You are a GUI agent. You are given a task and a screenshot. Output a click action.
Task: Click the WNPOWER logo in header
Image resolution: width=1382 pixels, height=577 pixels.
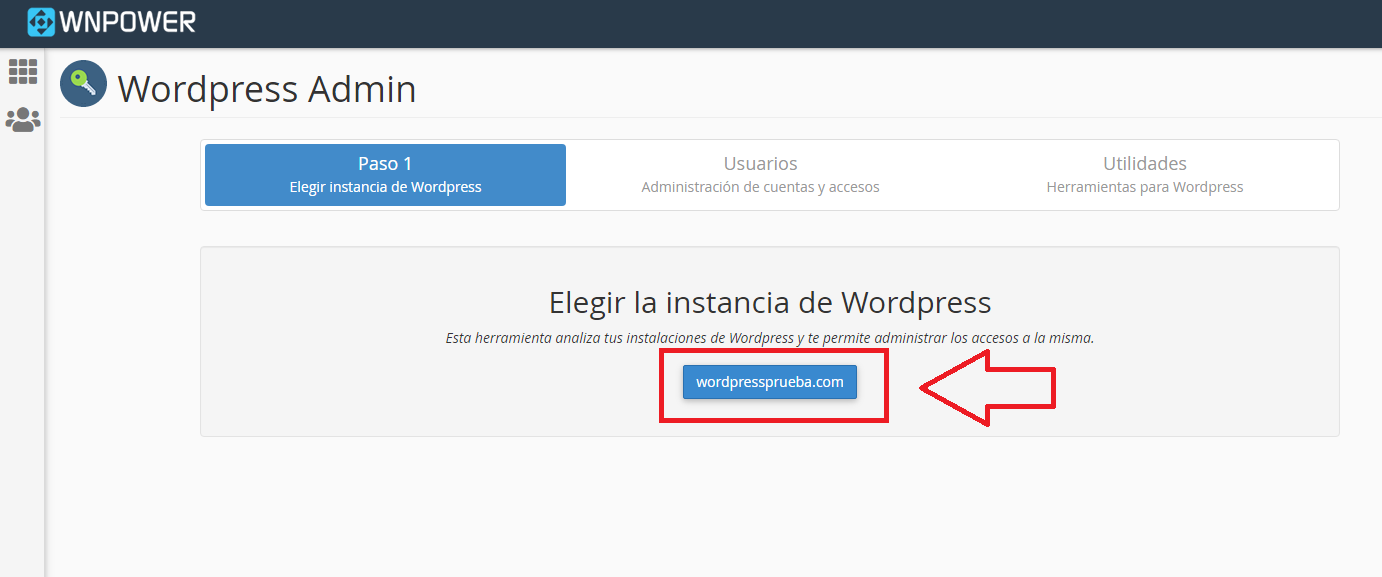111,21
